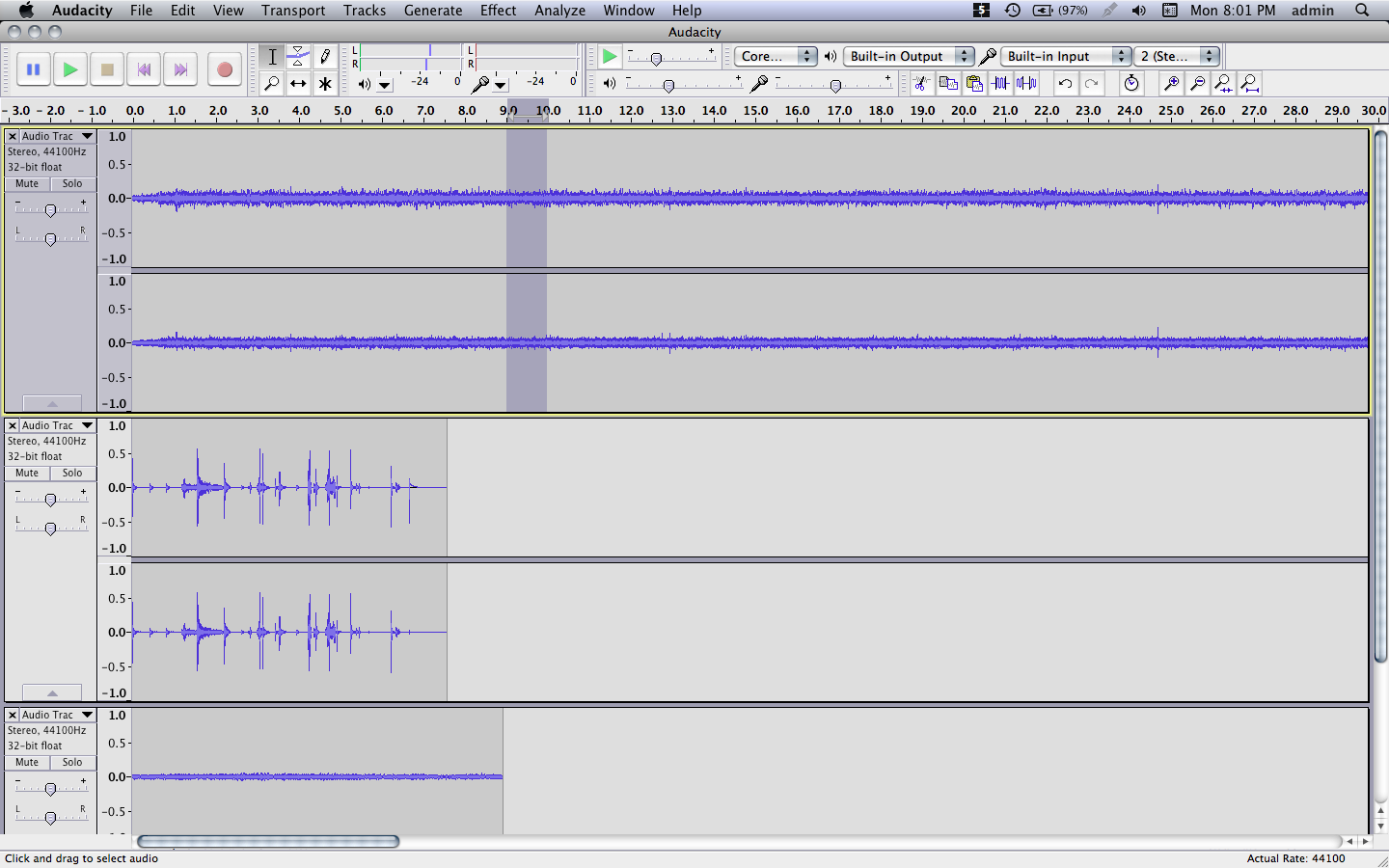Open the Effect menu
The width and height of the screenshot is (1389, 868).
pos(498,11)
